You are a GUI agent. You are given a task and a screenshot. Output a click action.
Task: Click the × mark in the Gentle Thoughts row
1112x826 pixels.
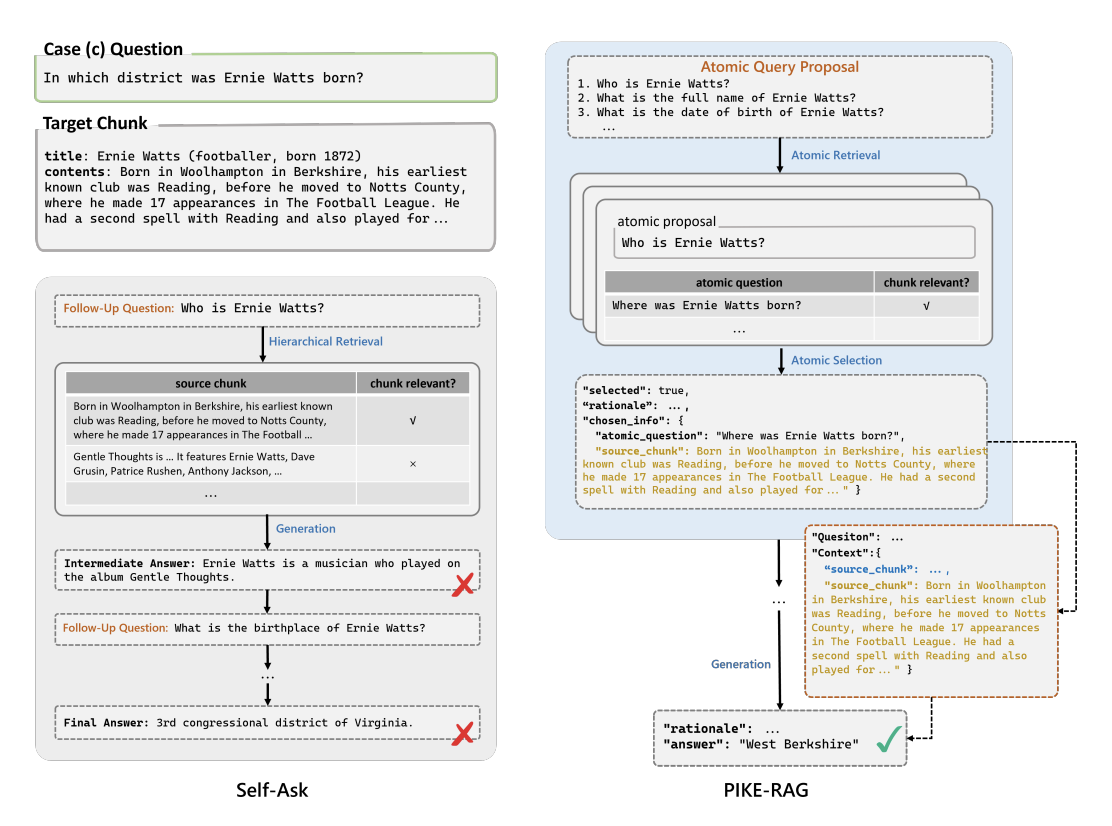413,464
